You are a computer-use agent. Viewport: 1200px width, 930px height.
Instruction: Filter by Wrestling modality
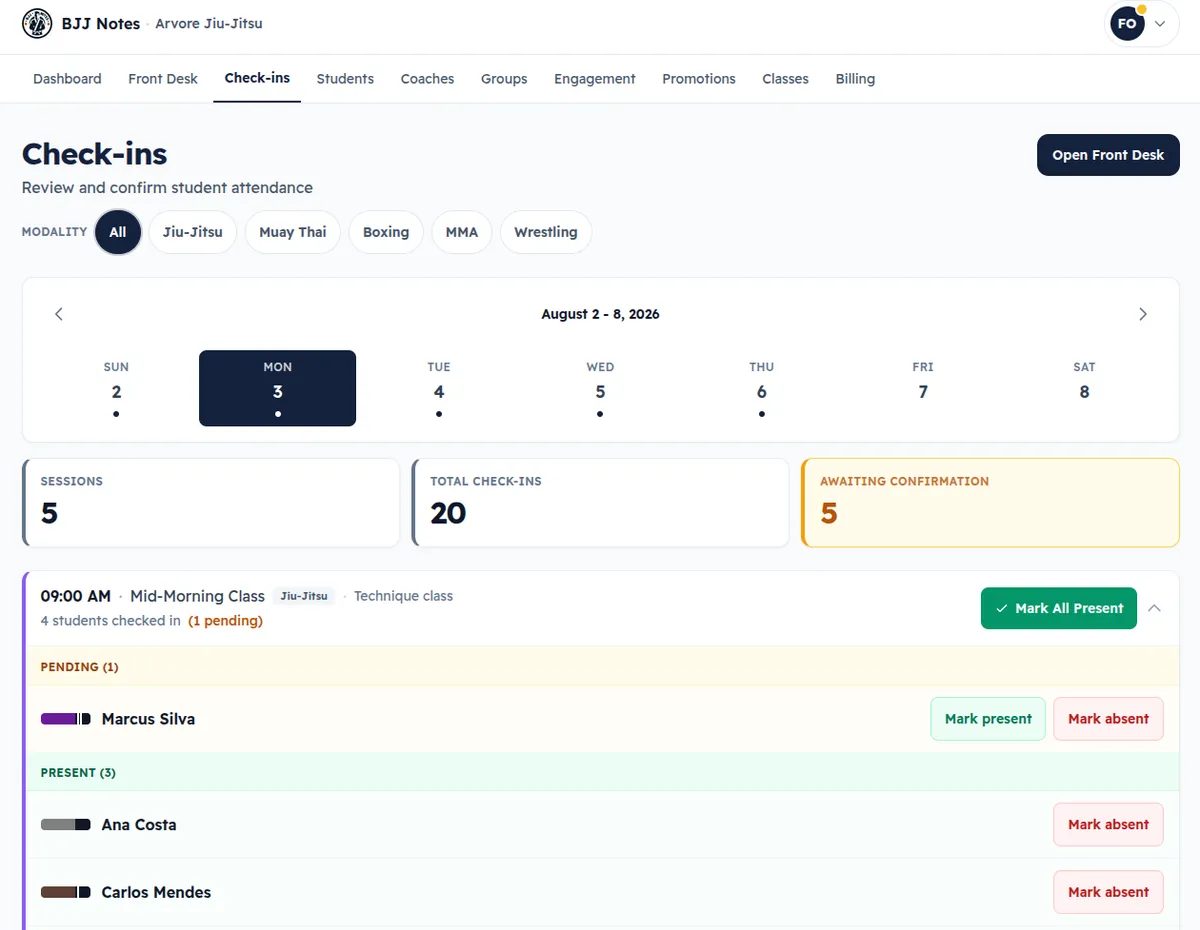[x=546, y=232]
